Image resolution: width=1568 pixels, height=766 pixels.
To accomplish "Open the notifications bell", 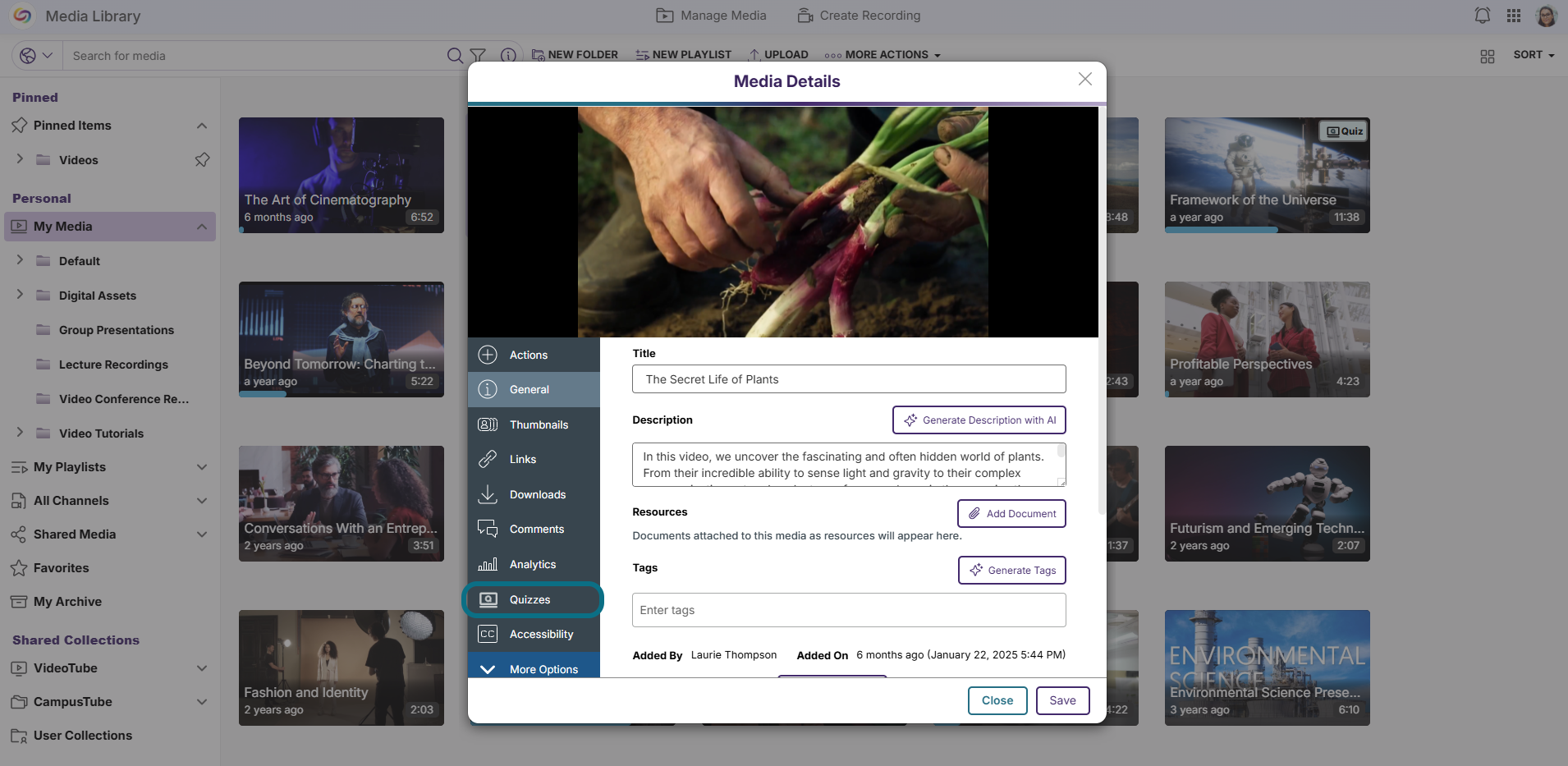I will [1482, 16].
